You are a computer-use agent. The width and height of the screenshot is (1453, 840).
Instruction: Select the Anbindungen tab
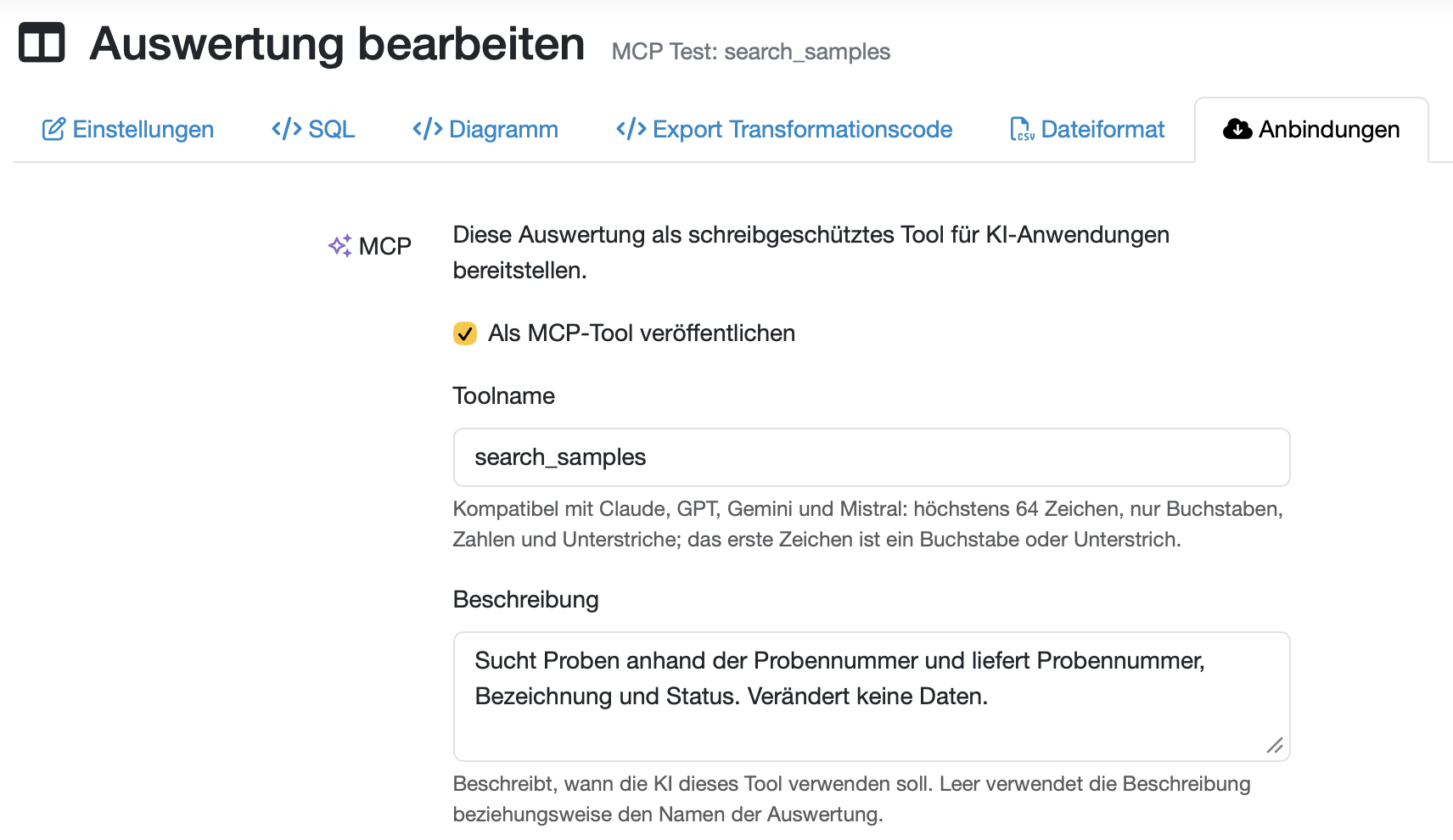click(1311, 130)
